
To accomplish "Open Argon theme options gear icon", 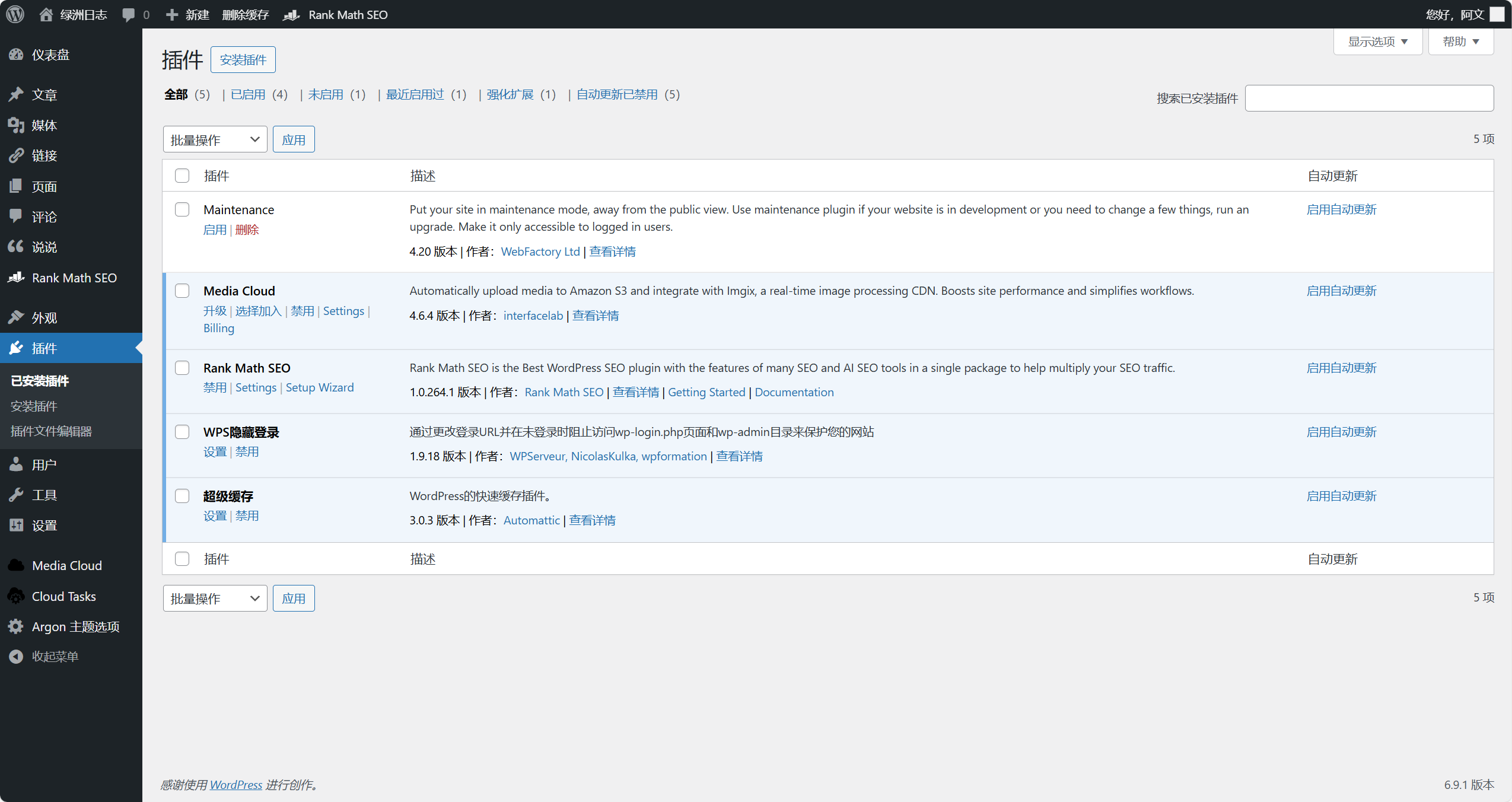I will click(16, 626).
